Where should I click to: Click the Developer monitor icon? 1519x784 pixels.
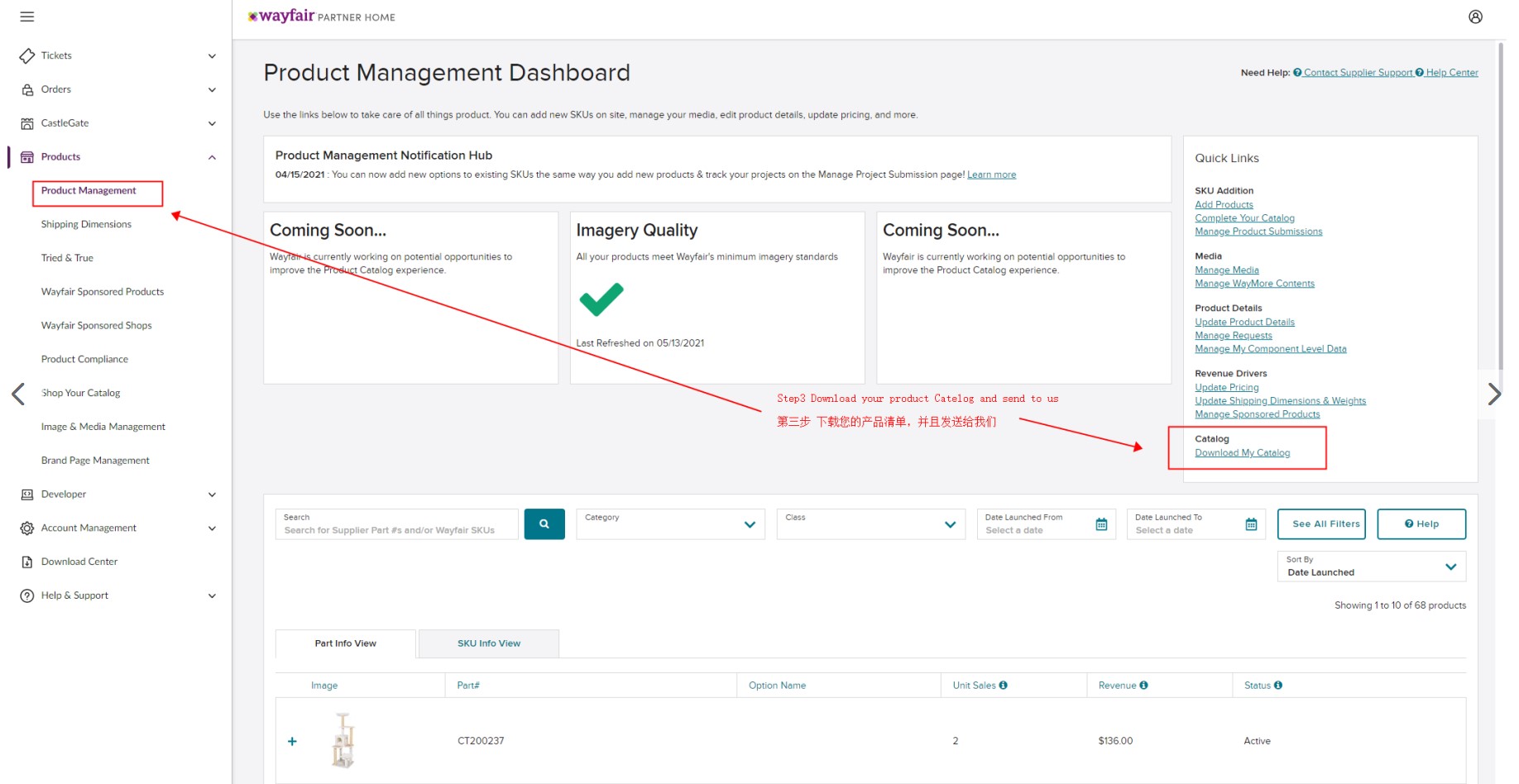click(x=27, y=495)
